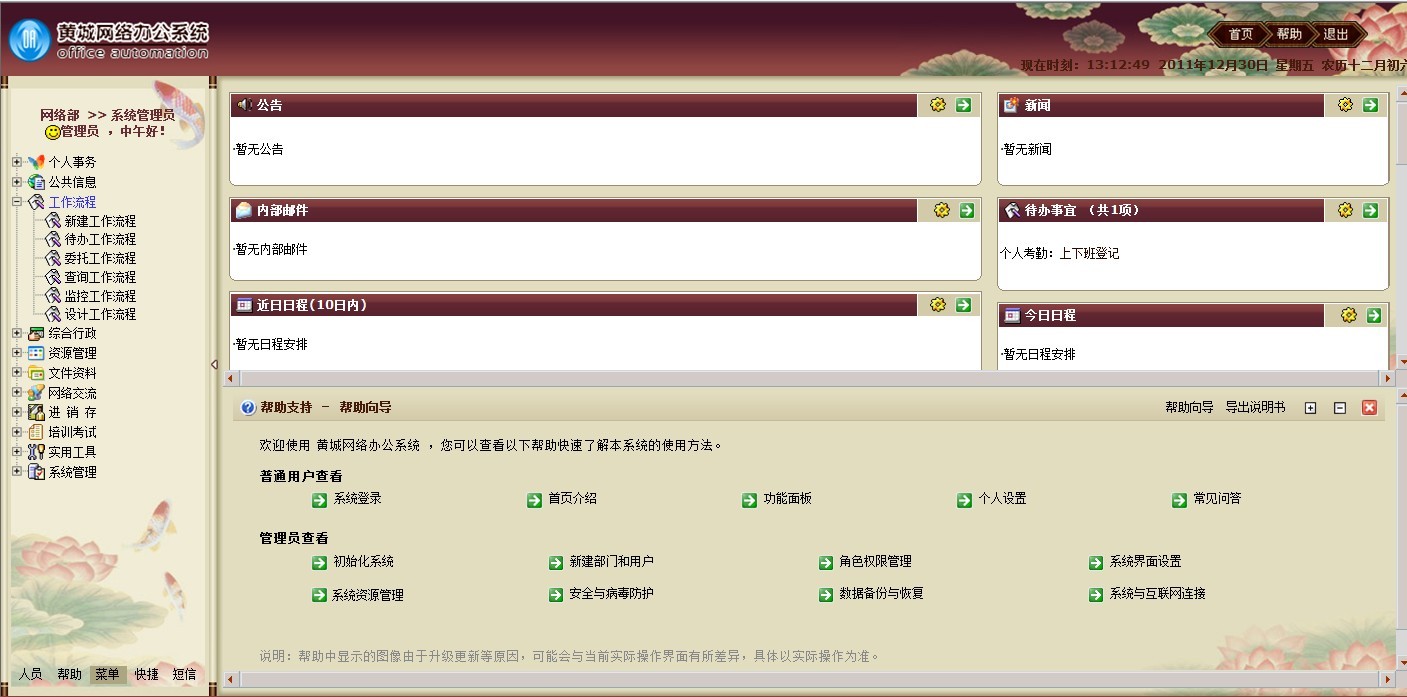This screenshot has height=697, width=1407.
Task: Click the sidebar collapse arrow handle
Action: click(214, 365)
